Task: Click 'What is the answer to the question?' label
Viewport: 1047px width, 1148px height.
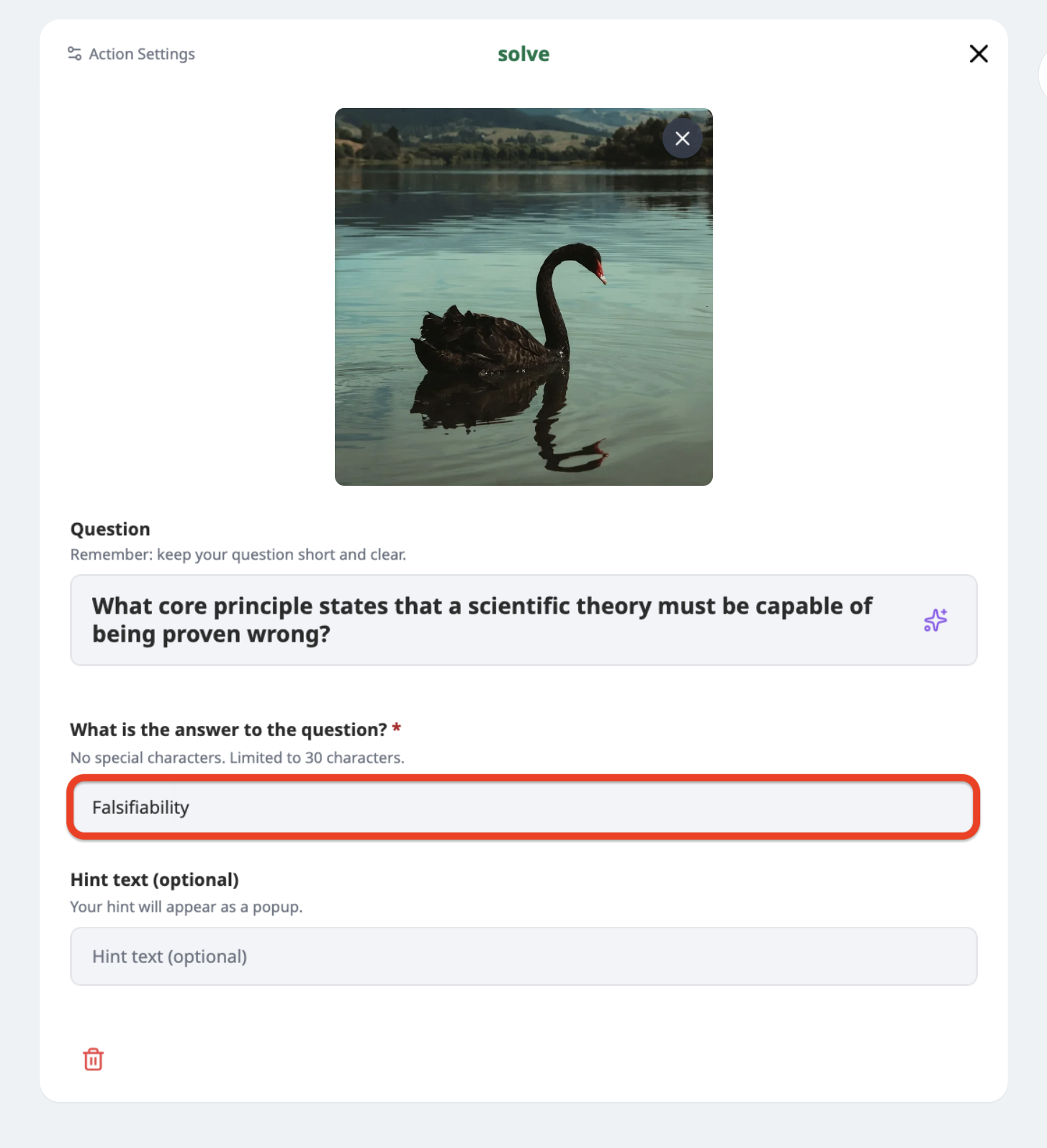Action: 229,730
